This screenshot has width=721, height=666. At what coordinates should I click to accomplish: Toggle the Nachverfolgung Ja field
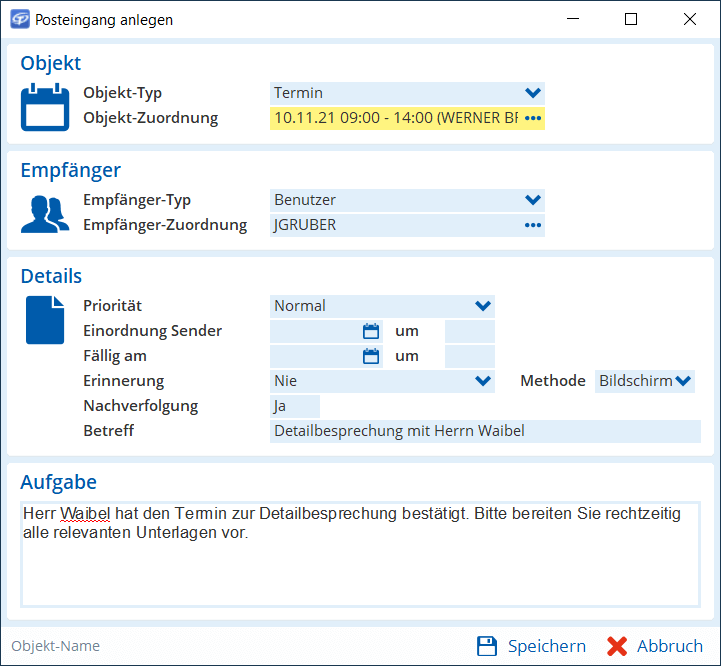(295, 406)
